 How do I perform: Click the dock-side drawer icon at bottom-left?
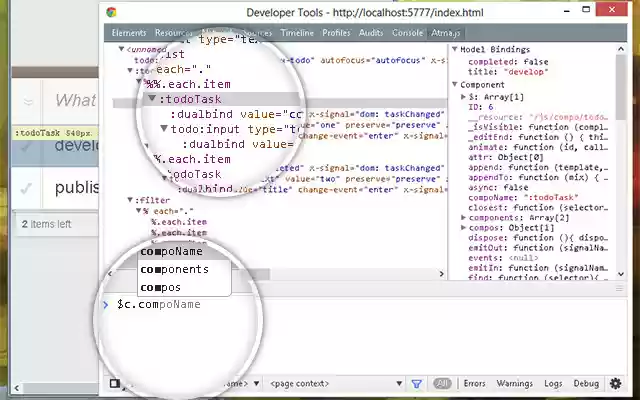coord(115,383)
